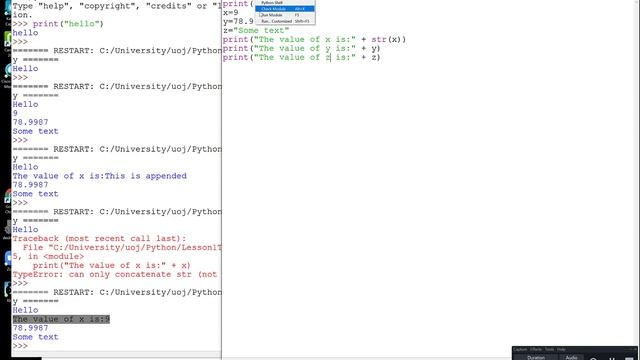Select Run... Customized menu entry
The width and height of the screenshot is (640, 360).
click(285, 21)
